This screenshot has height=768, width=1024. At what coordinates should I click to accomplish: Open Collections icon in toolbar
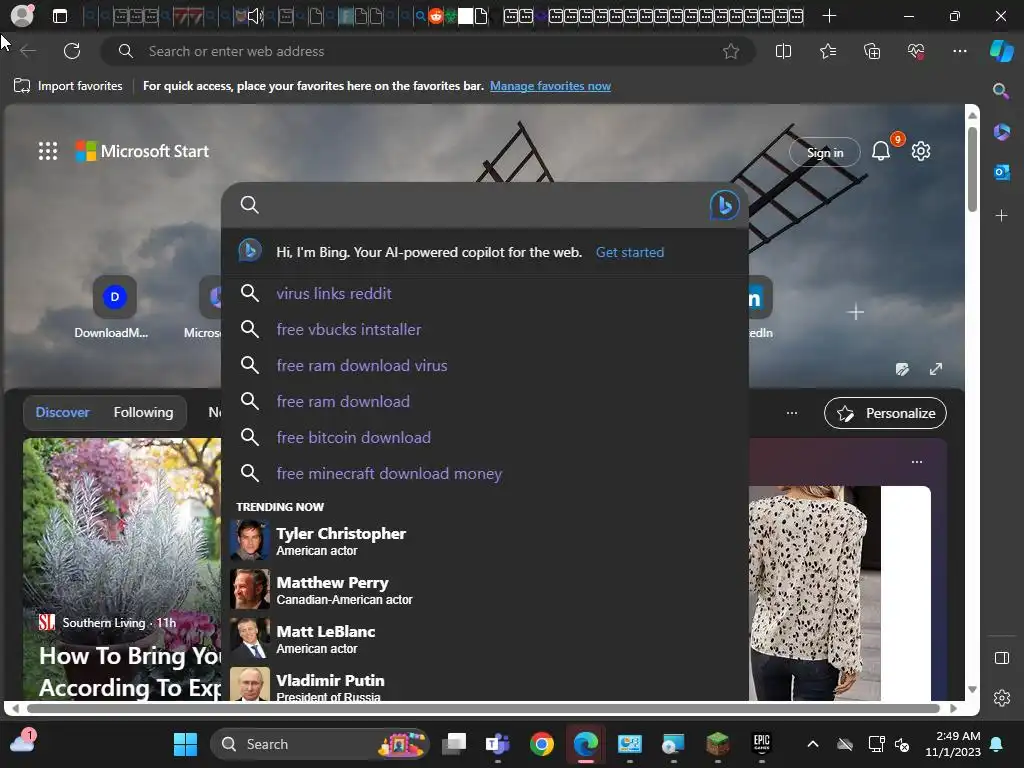872,51
